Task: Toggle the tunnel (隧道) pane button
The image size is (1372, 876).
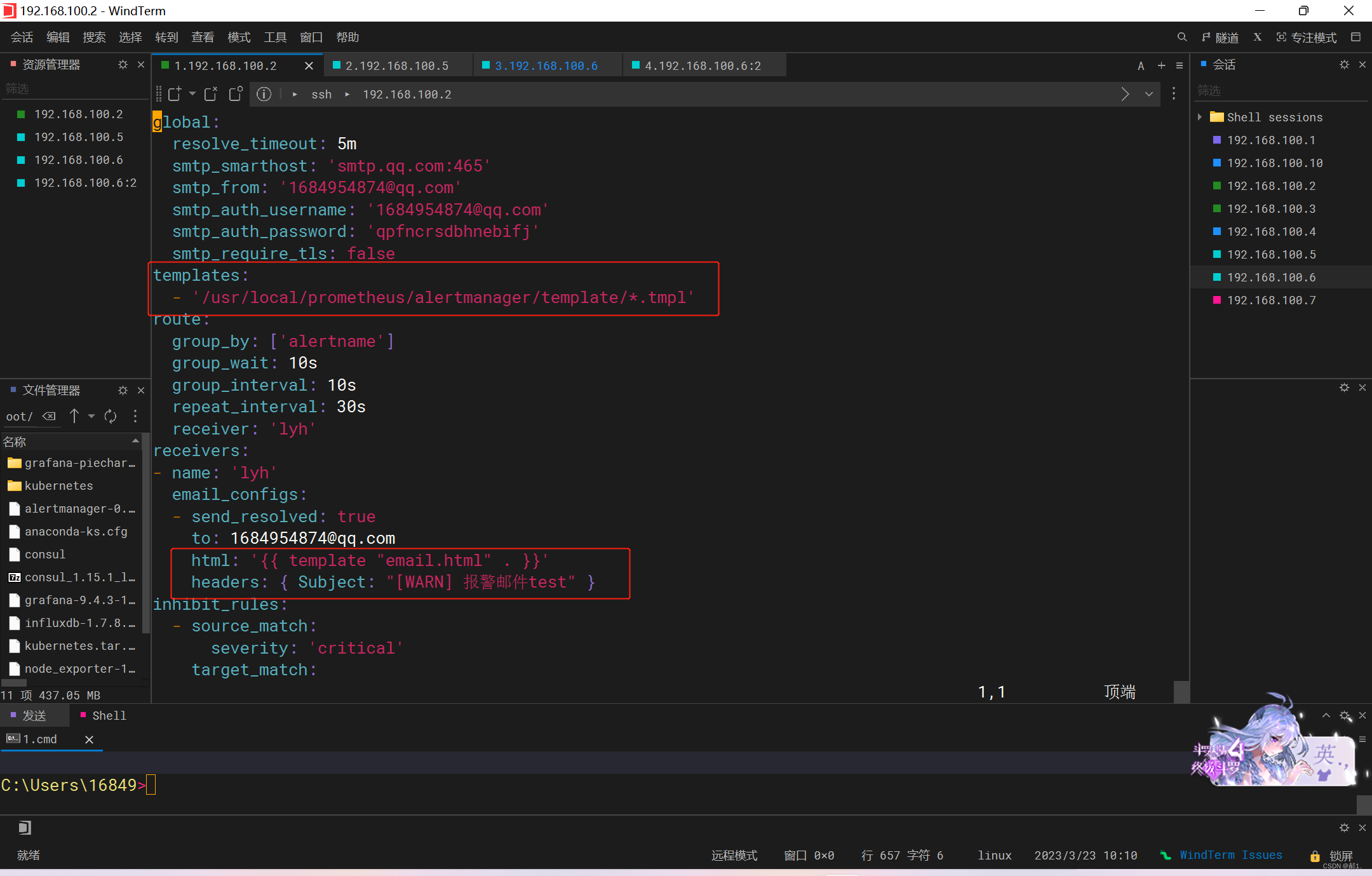Action: point(1220,37)
